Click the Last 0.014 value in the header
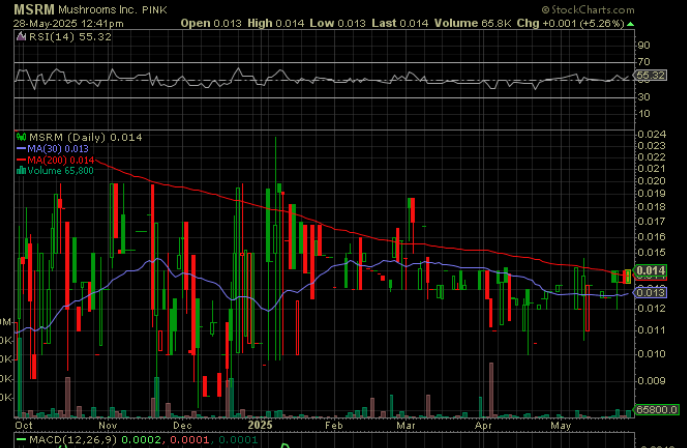Screen dimensions: 687x448 click(400, 23)
